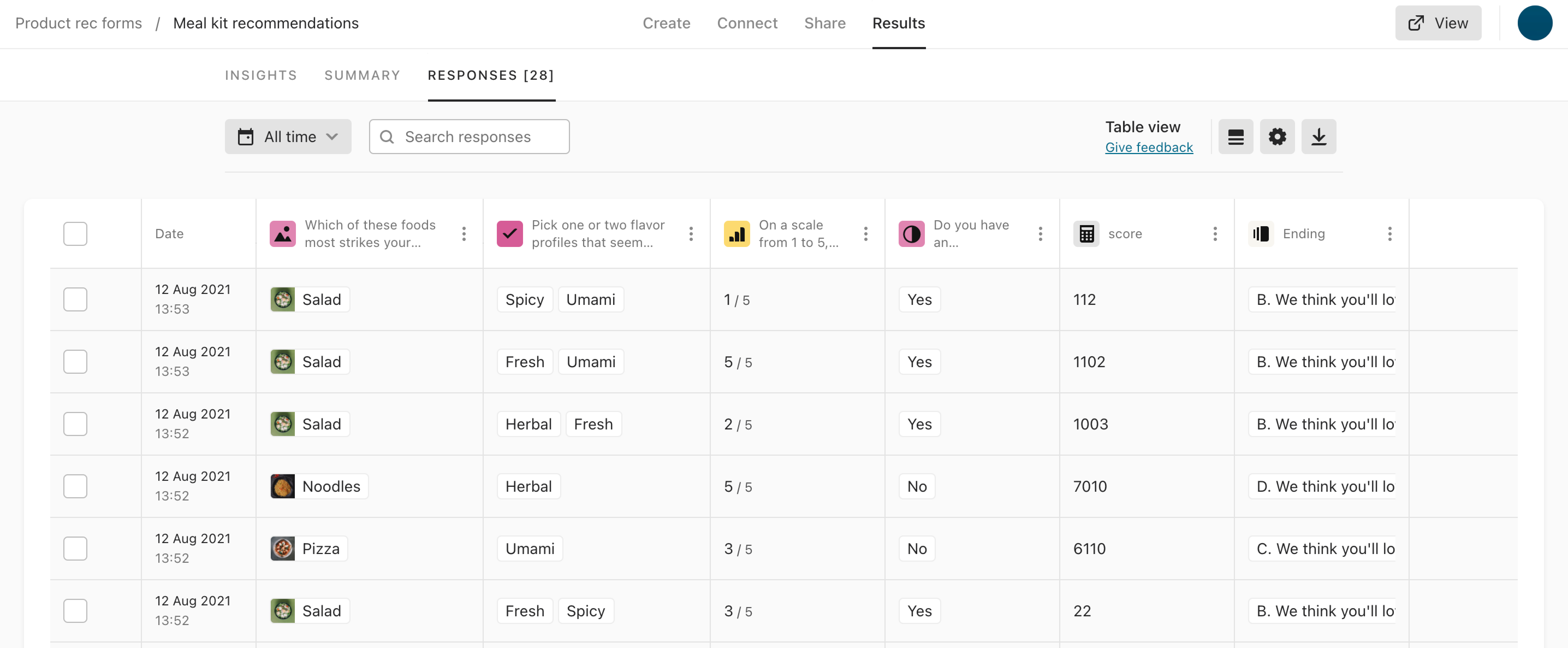Toggle the select-all header checkbox
Screen dimensions: 1568x648
(x=75, y=234)
